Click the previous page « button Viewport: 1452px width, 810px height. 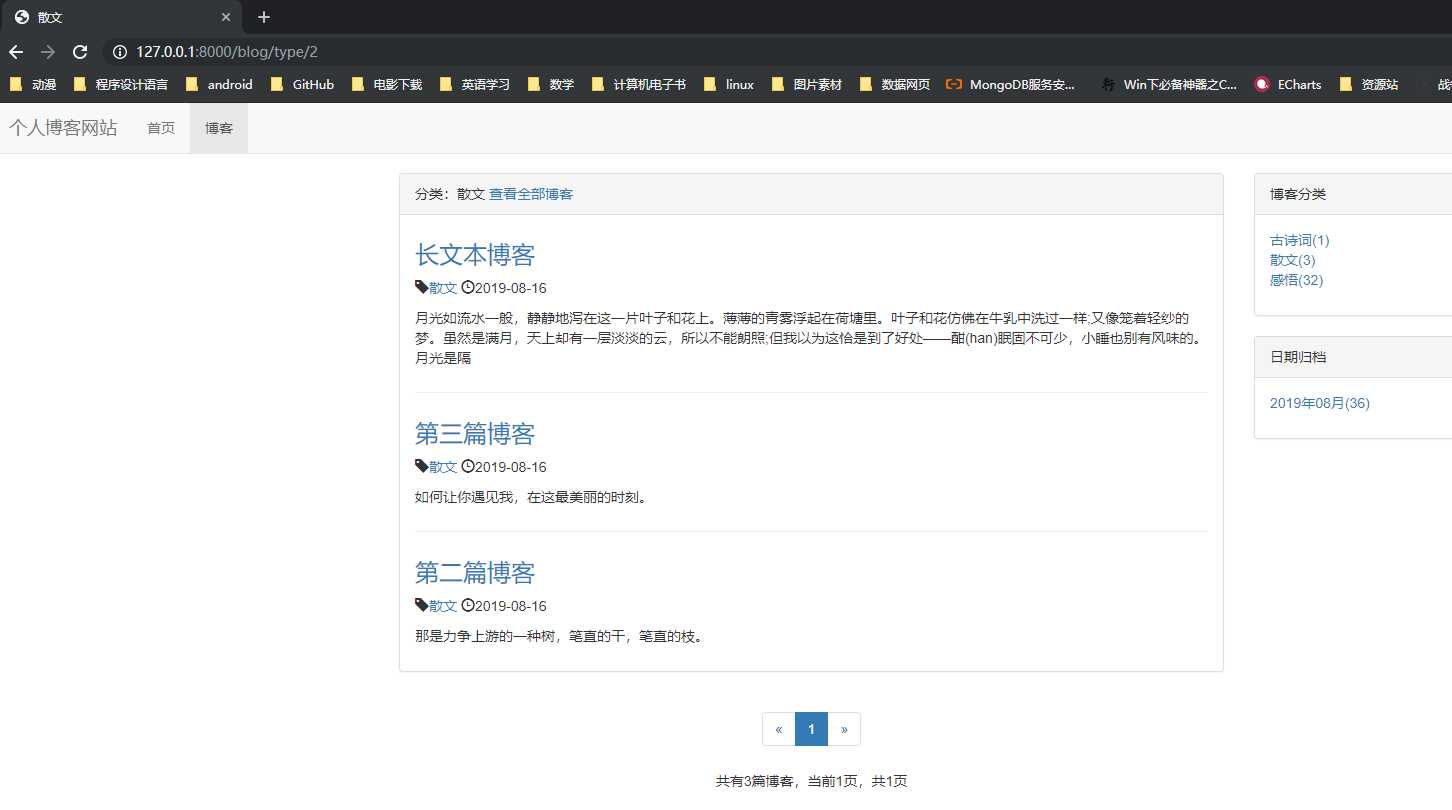pos(779,729)
